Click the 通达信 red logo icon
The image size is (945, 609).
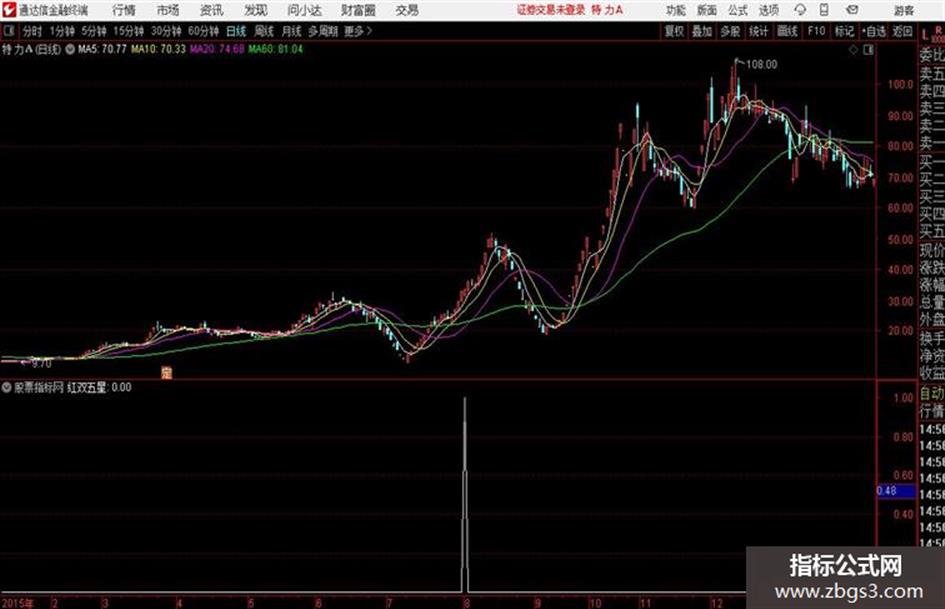9,10
